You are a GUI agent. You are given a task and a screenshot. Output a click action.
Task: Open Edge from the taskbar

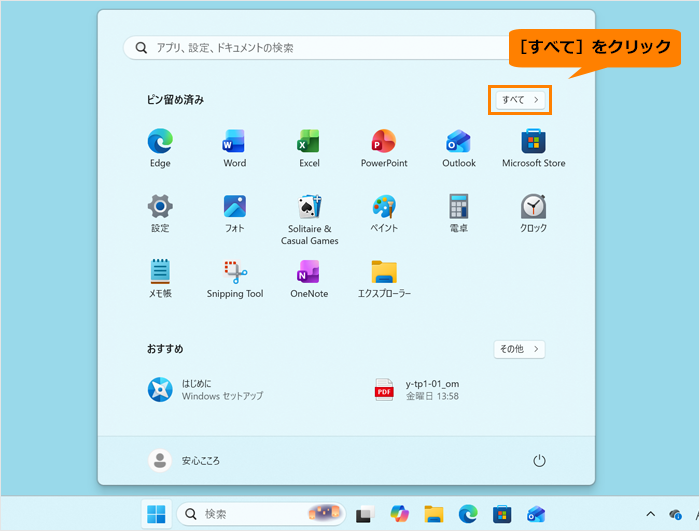pos(468,514)
